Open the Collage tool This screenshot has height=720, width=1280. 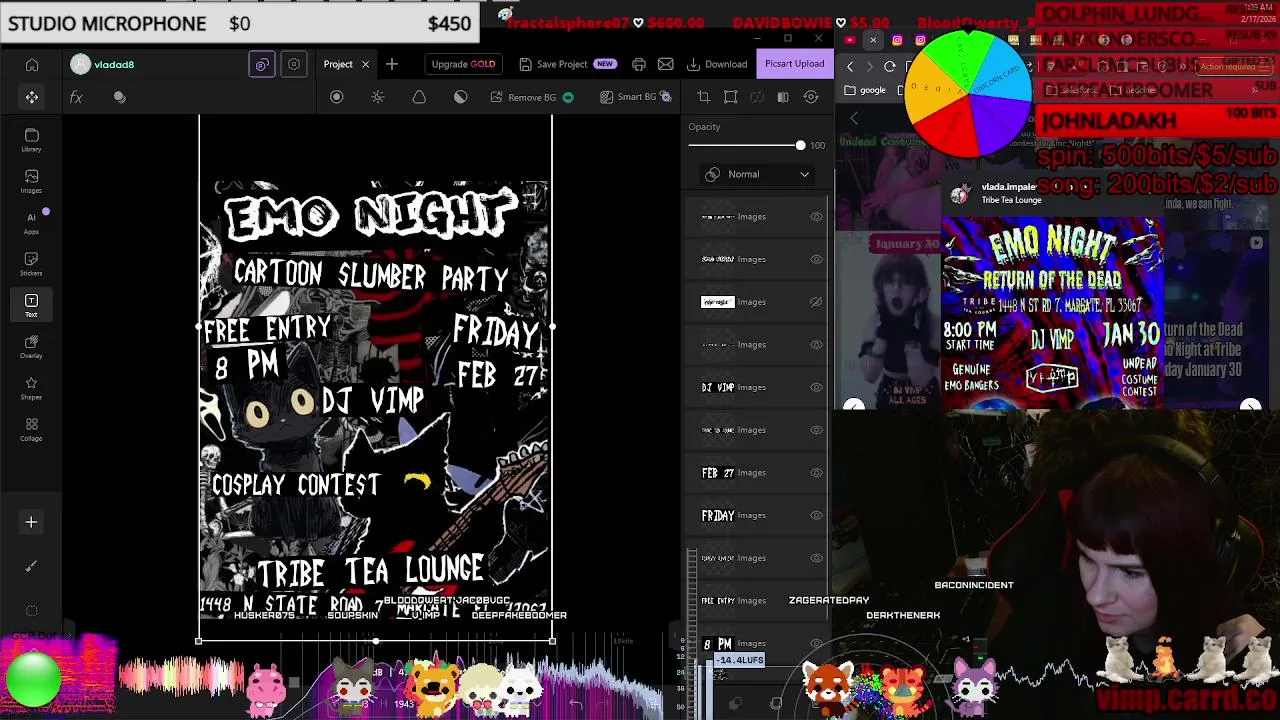point(31,429)
